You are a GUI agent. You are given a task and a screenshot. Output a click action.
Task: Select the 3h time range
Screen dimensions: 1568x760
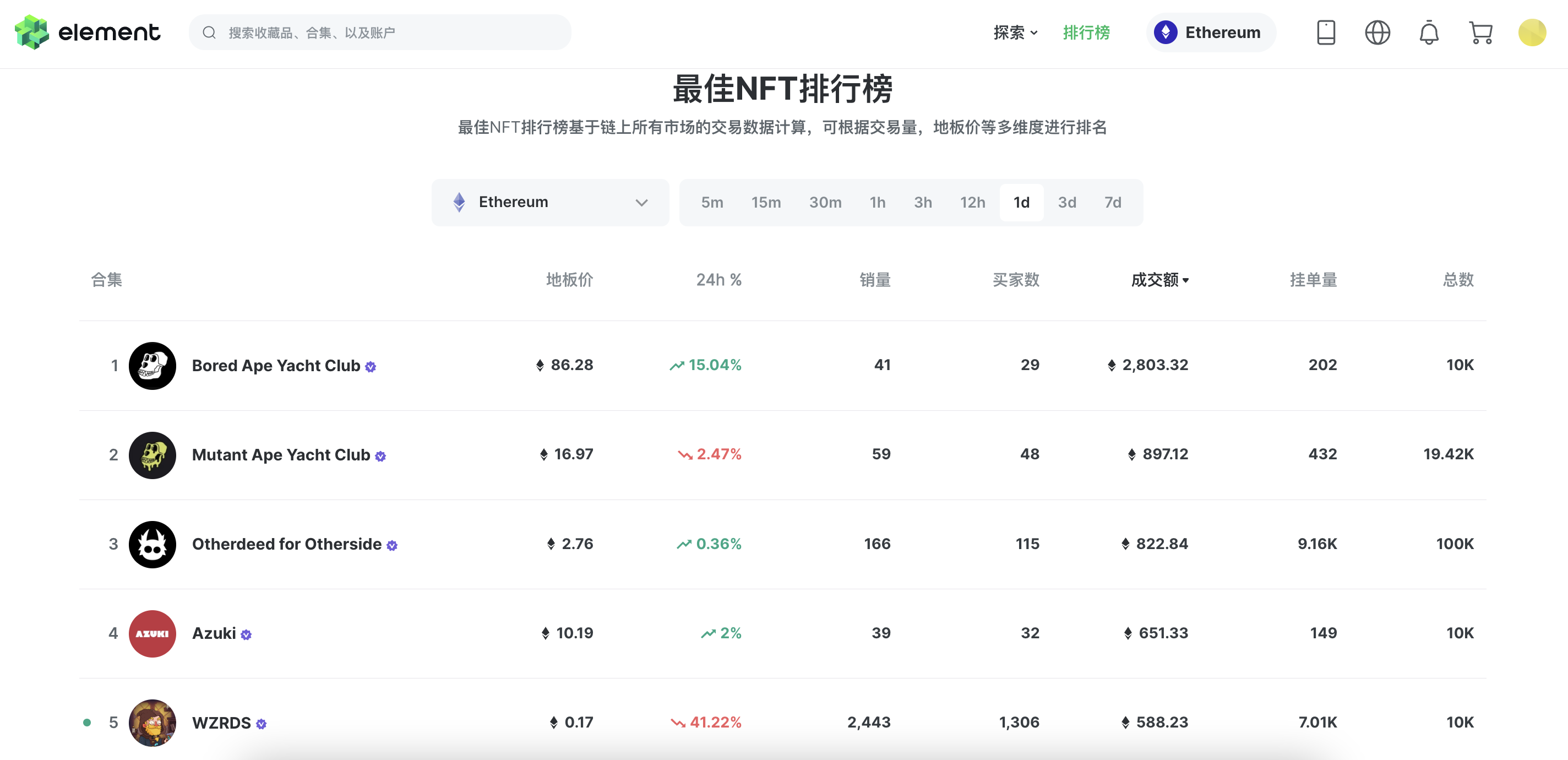point(923,202)
